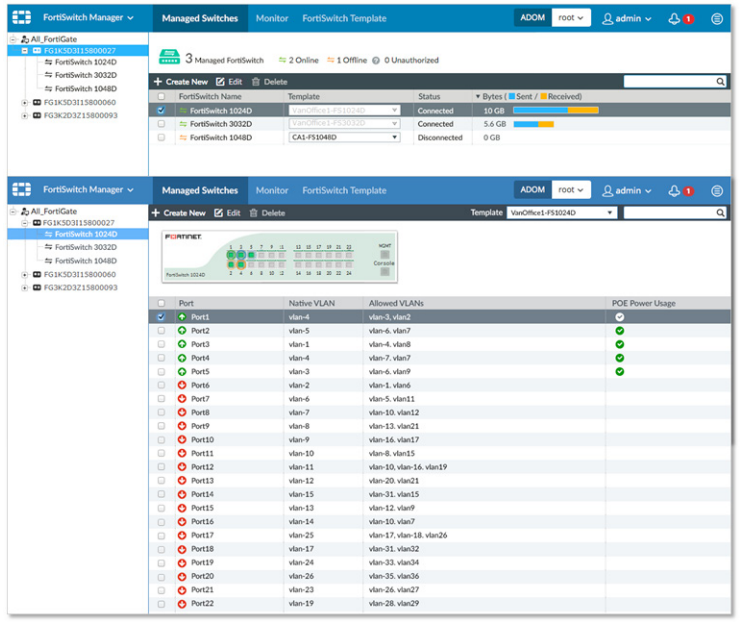Image resolution: width=740 pixels, height=622 pixels.
Task: Check the Port3 row checkbox
Action: (161, 345)
